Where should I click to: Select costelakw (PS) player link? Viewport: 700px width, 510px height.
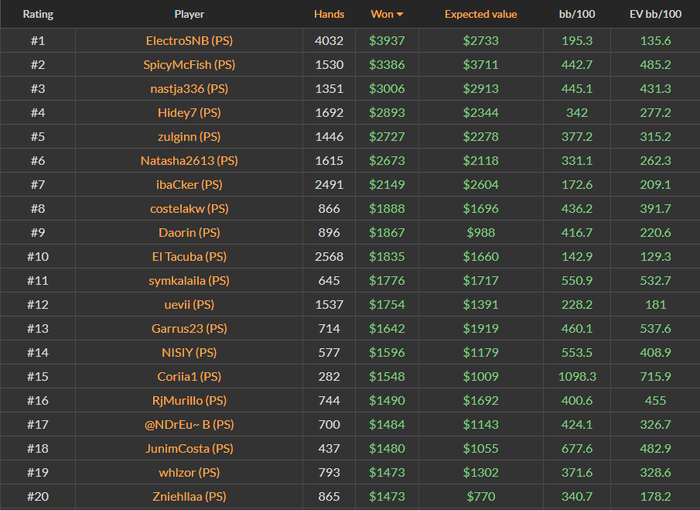coord(189,208)
